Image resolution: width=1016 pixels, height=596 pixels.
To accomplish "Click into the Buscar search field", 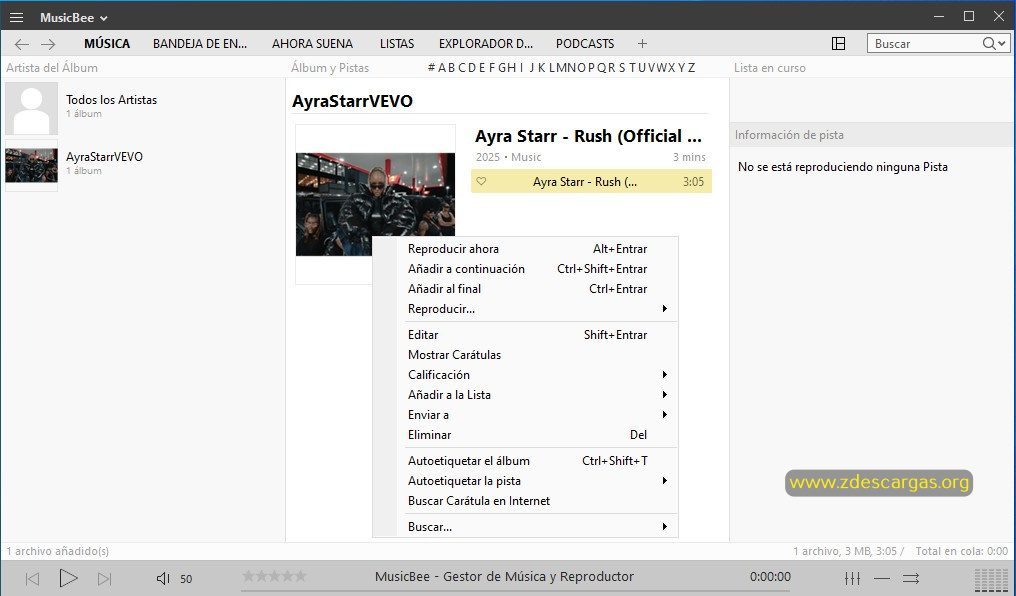I will pos(924,43).
